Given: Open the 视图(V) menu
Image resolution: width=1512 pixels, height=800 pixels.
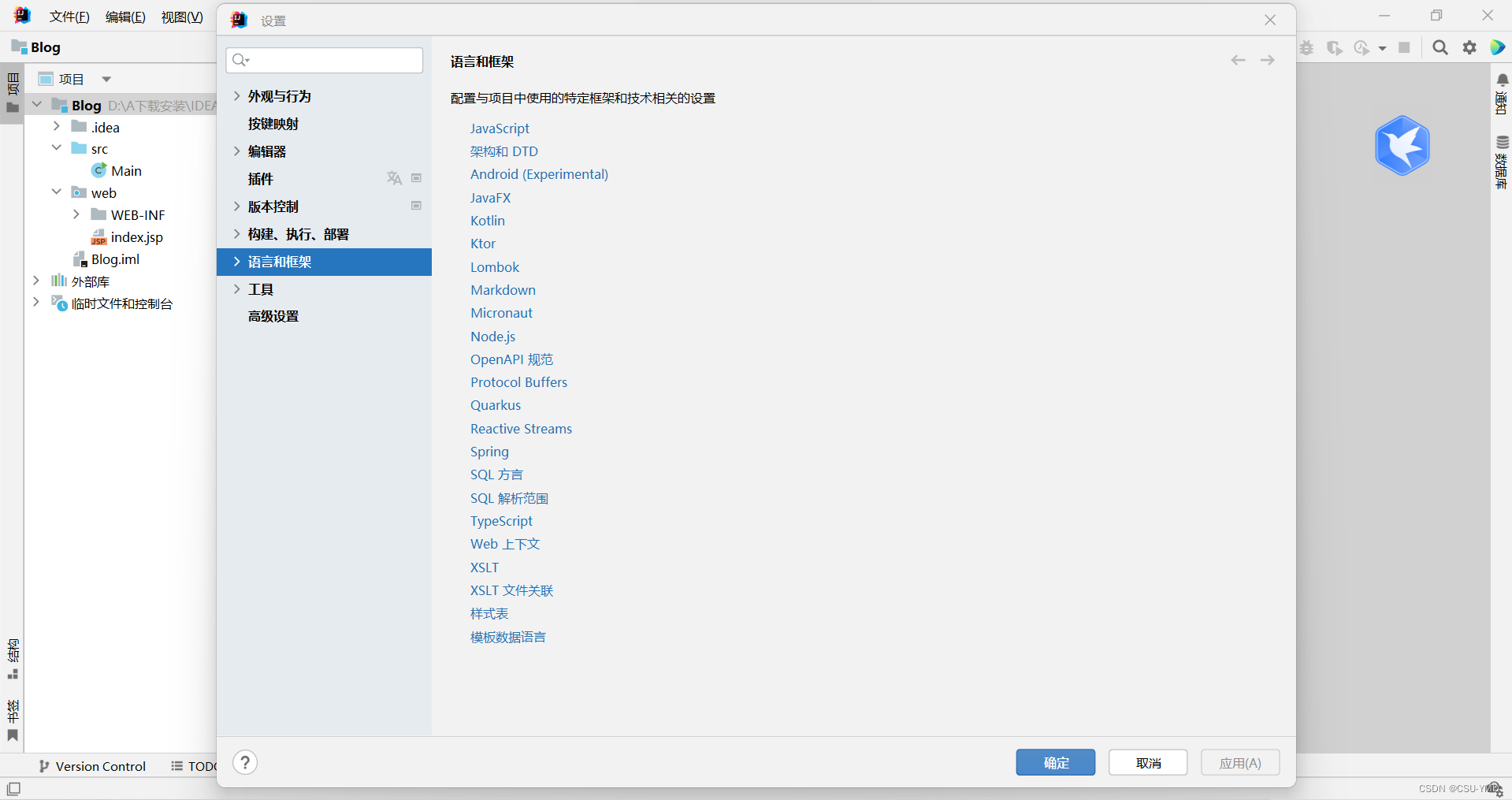Looking at the screenshot, I should coord(182,17).
